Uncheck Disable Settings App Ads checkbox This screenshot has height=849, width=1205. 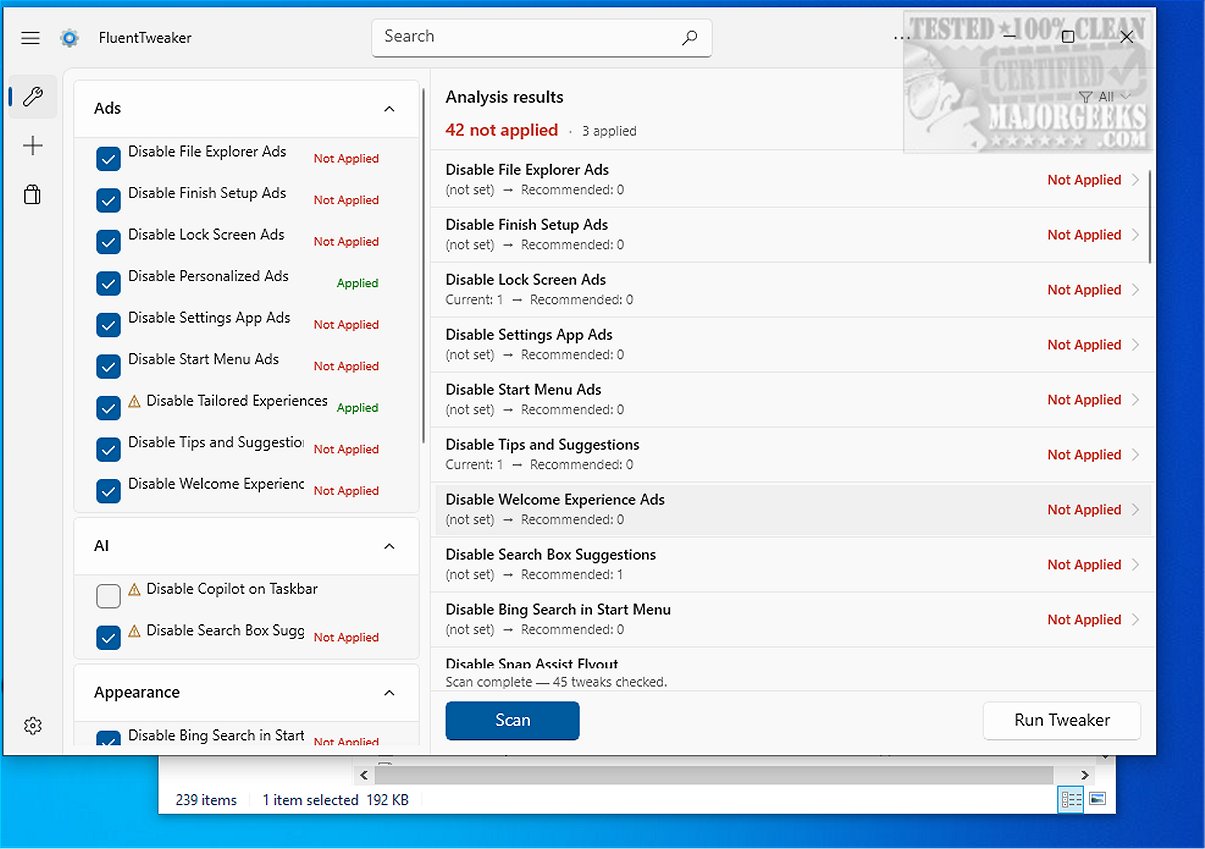coord(109,325)
